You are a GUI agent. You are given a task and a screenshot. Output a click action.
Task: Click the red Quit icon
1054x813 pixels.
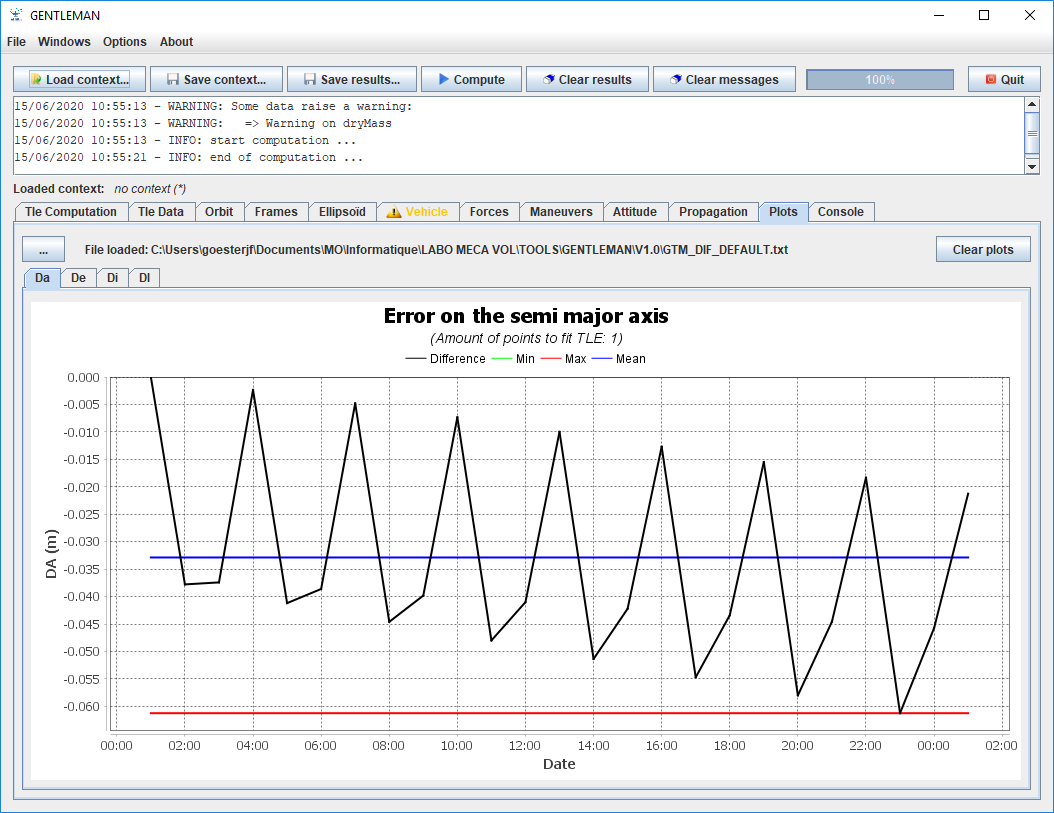tap(990, 80)
